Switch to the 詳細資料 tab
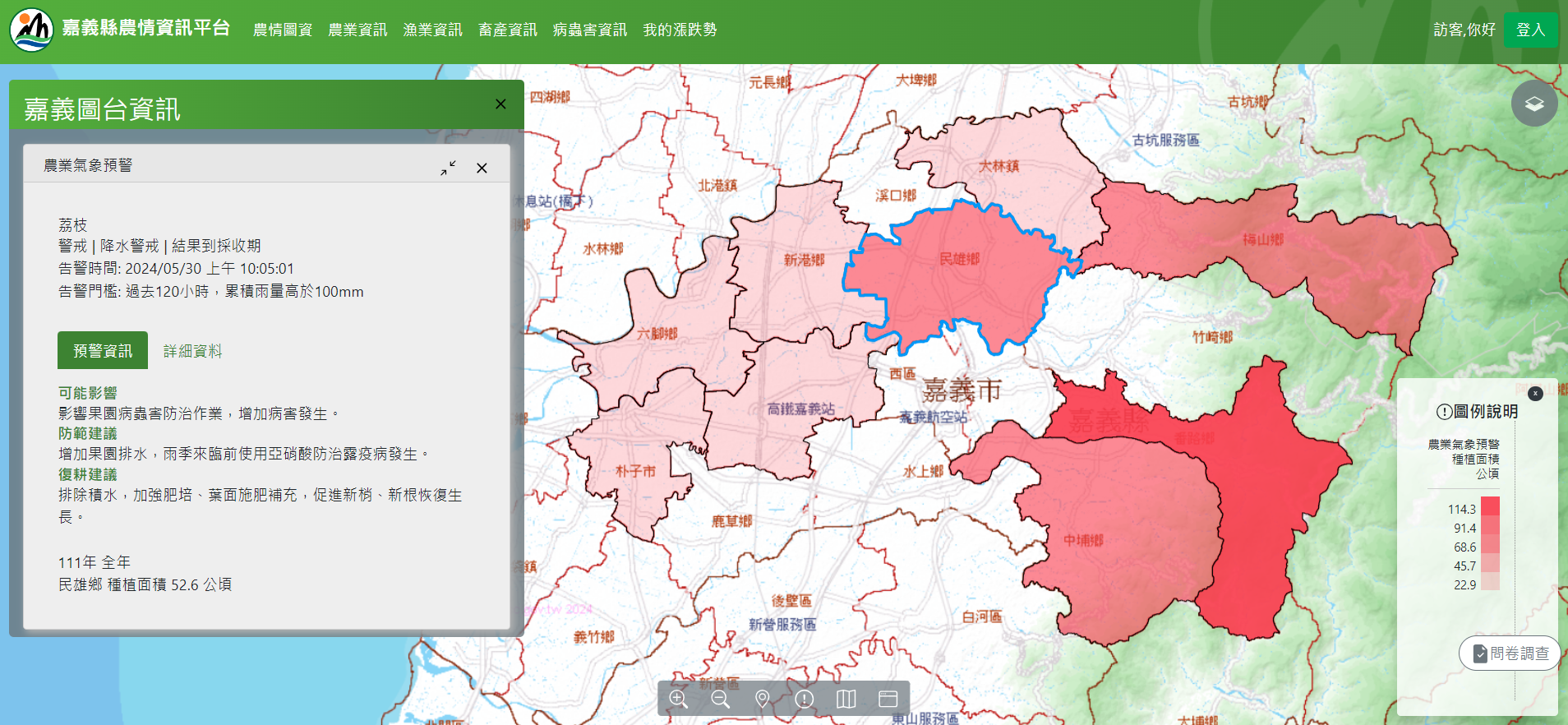The image size is (1568, 725). coord(192,351)
